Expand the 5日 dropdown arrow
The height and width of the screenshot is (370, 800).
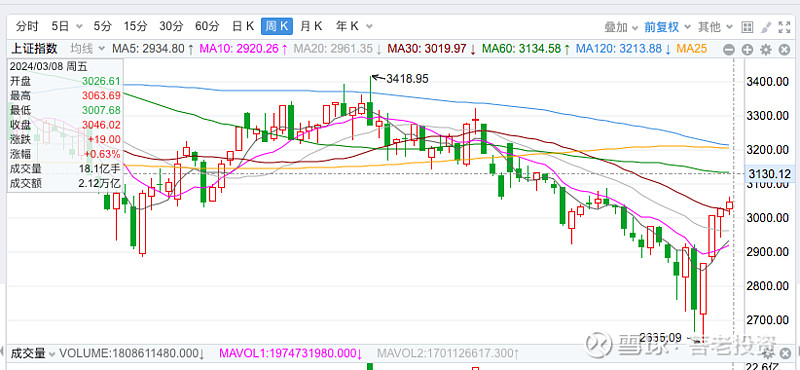click(79, 27)
